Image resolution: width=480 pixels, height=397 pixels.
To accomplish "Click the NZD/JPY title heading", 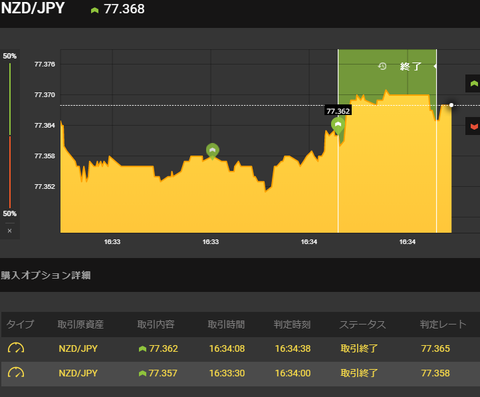I will click(x=33, y=8).
